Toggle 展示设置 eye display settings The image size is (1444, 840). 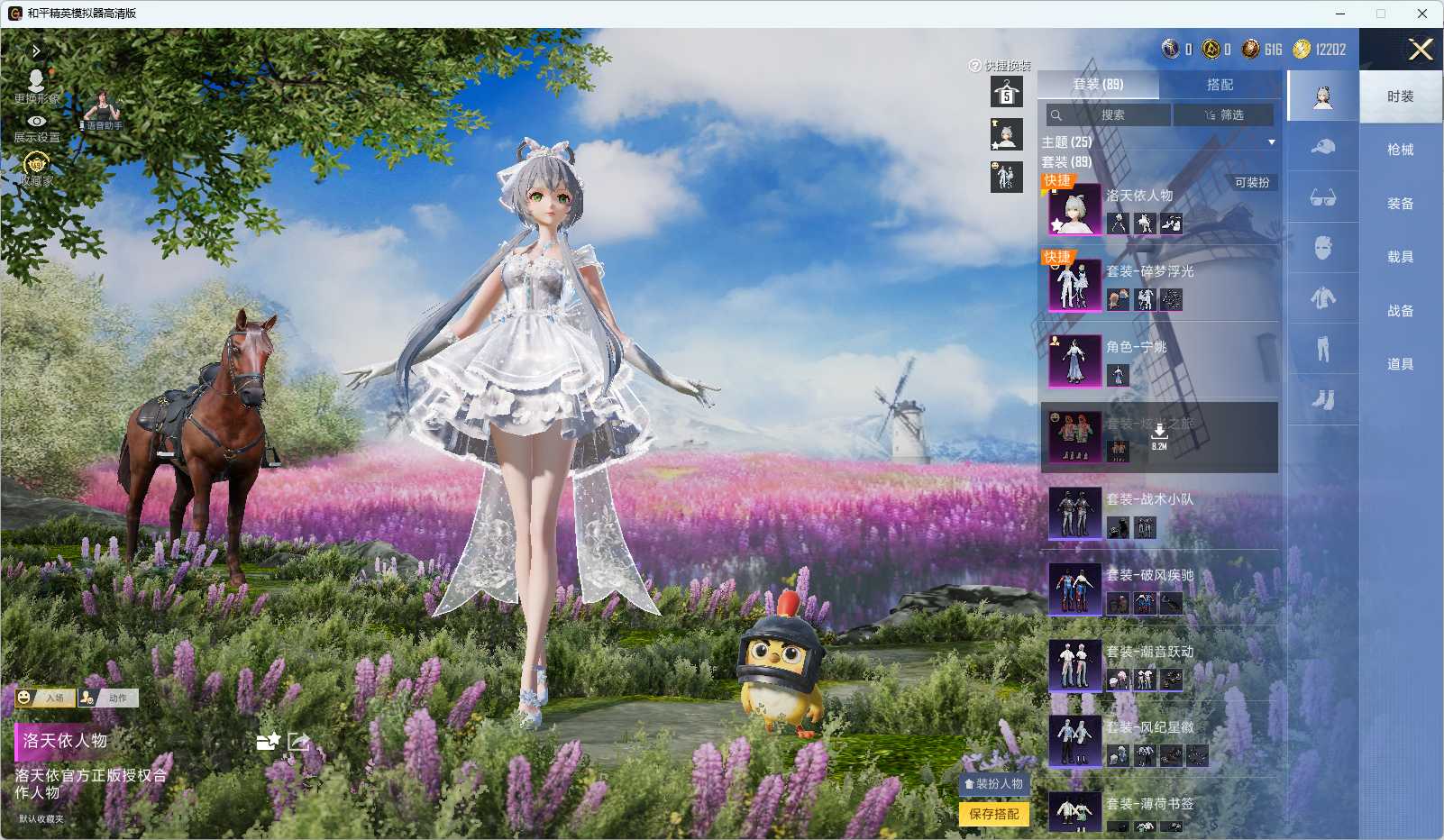click(36, 128)
